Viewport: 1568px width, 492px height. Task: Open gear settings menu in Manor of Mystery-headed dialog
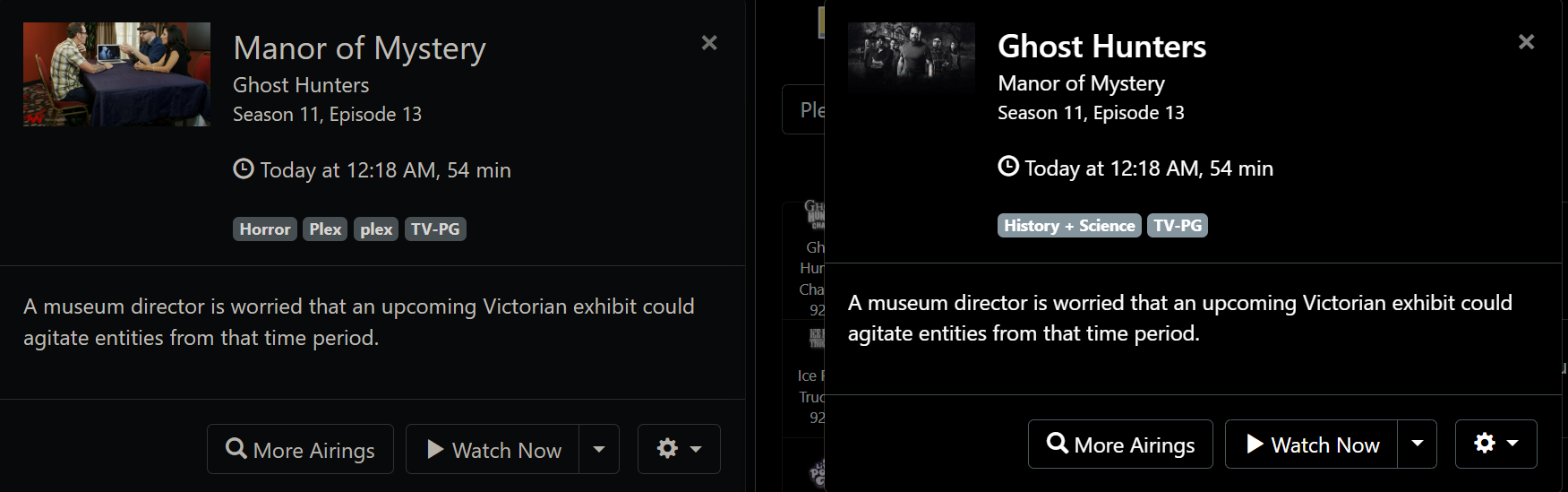[x=678, y=449]
